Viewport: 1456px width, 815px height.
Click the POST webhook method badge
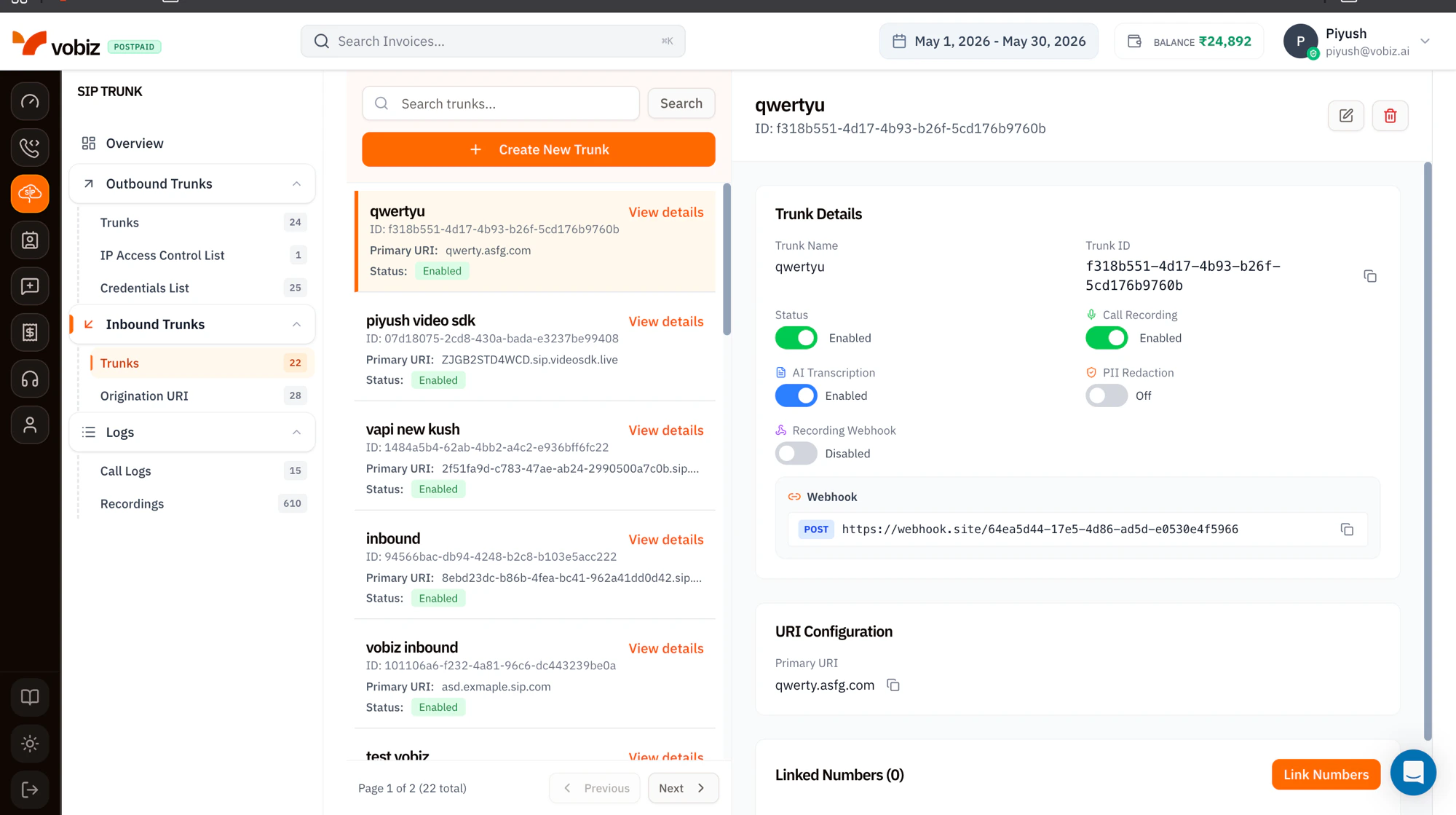point(815,529)
